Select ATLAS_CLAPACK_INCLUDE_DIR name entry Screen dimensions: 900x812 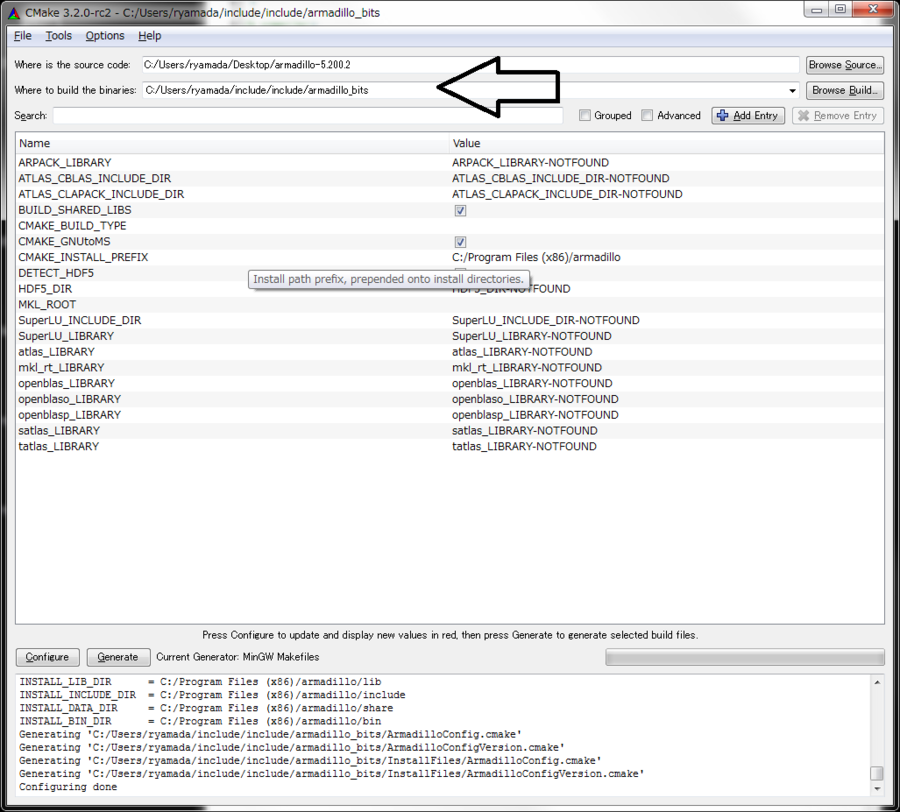coord(101,194)
